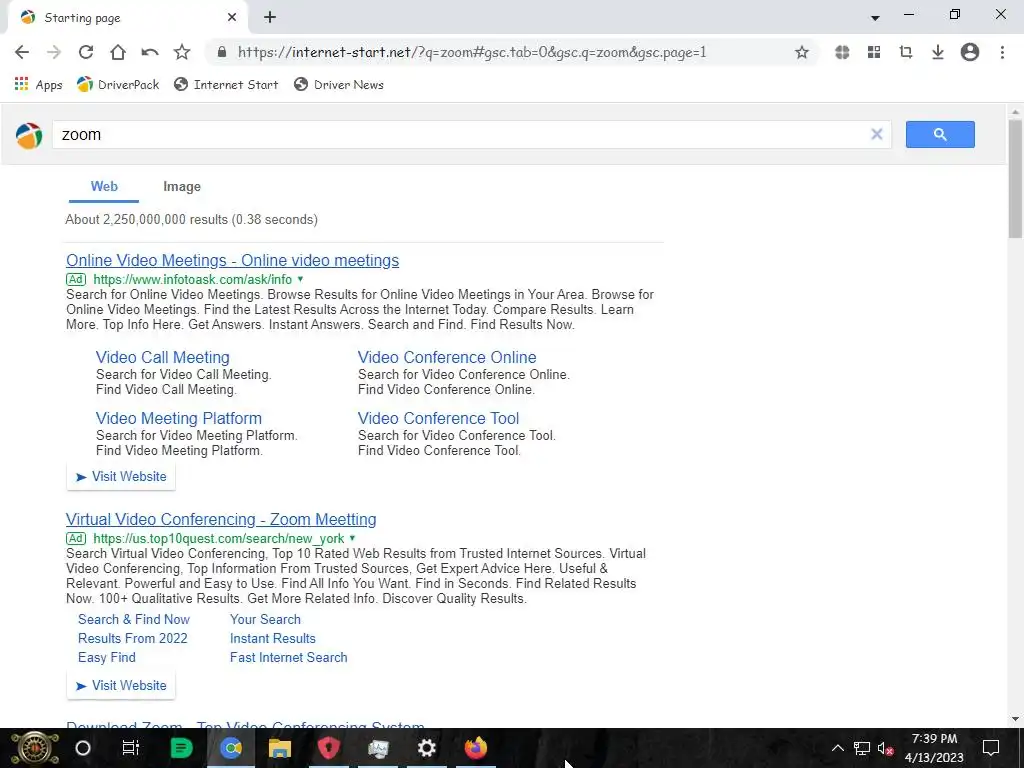1024x768 pixels.
Task: Open red shield app in taskbar
Action: [328, 748]
